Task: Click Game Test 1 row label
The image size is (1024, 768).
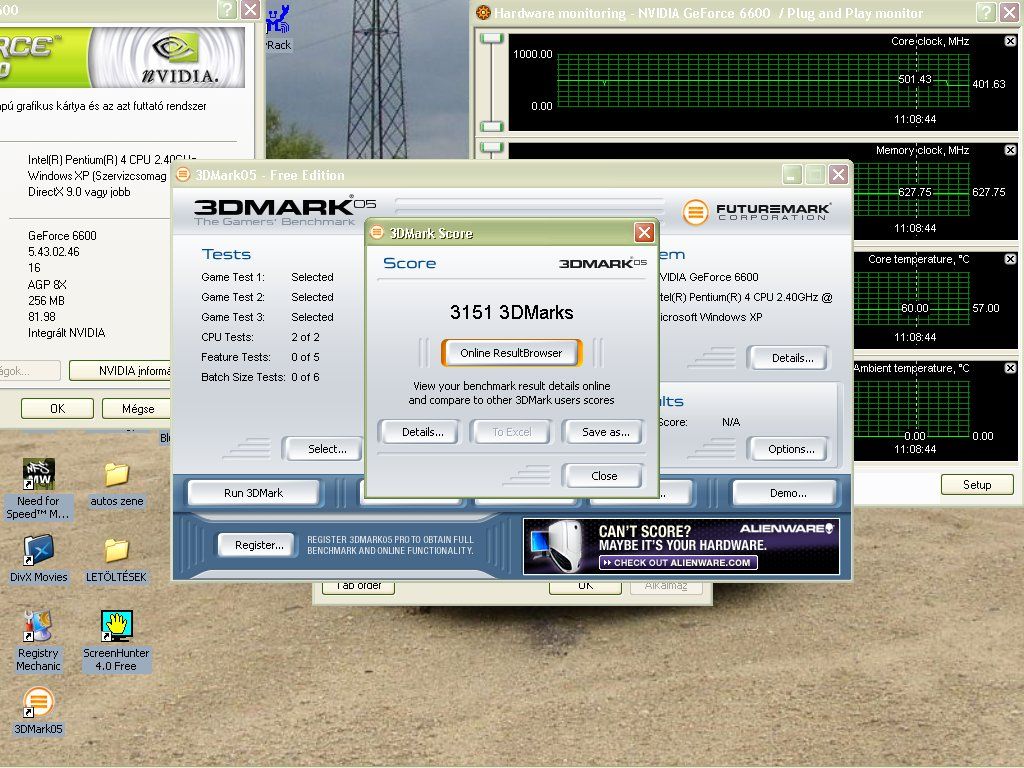Action: [232, 277]
